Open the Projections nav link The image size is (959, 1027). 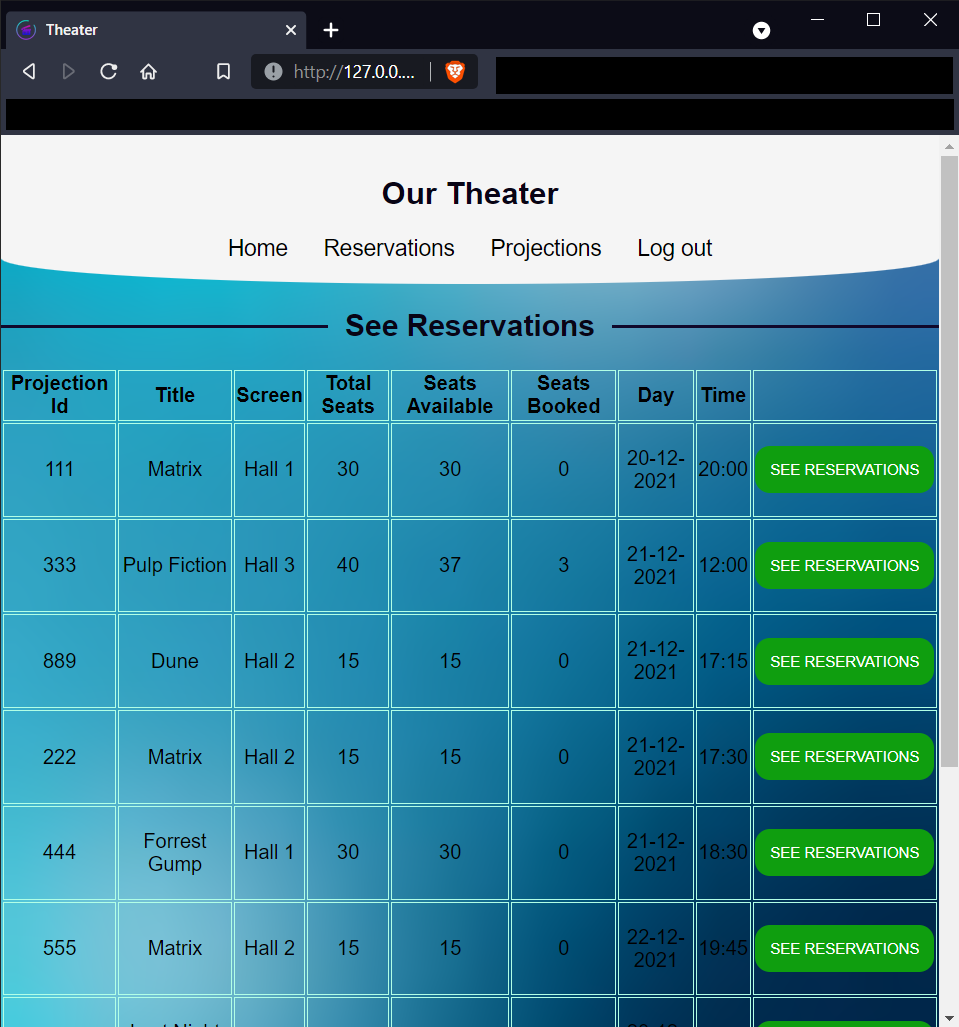coord(546,248)
